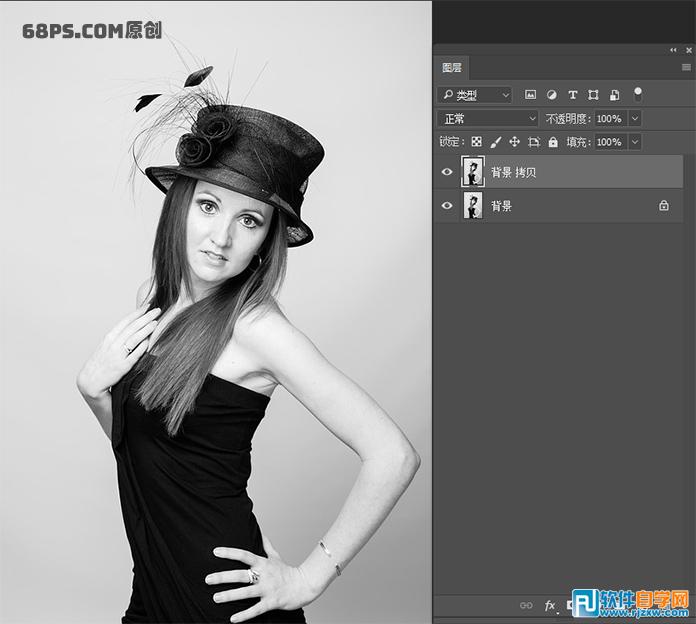This screenshot has width=696, height=624.
Task: Click the adjustment layer filter icon
Action: (x=551, y=95)
